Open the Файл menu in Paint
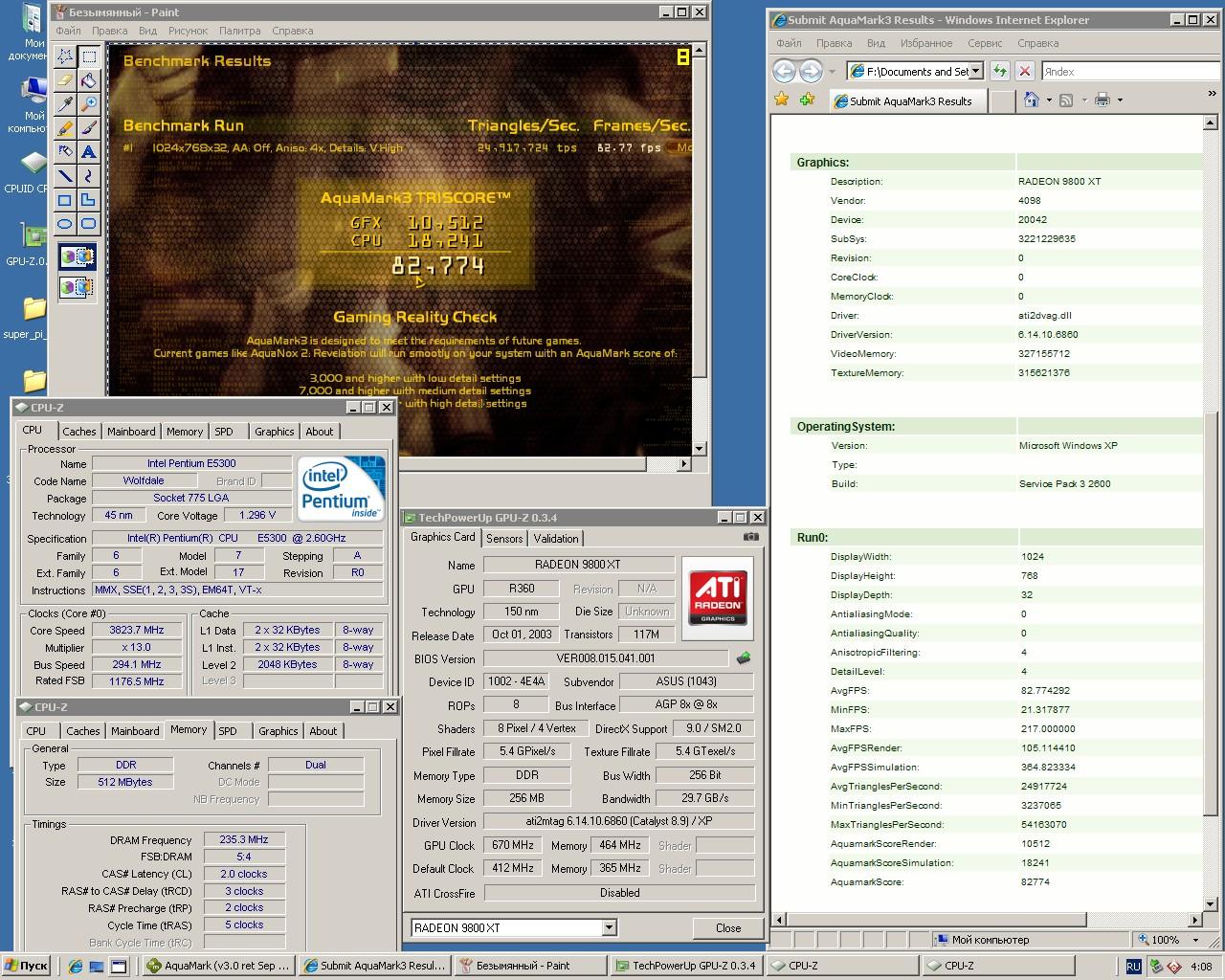1225x980 pixels. pyautogui.click(x=68, y=31)
